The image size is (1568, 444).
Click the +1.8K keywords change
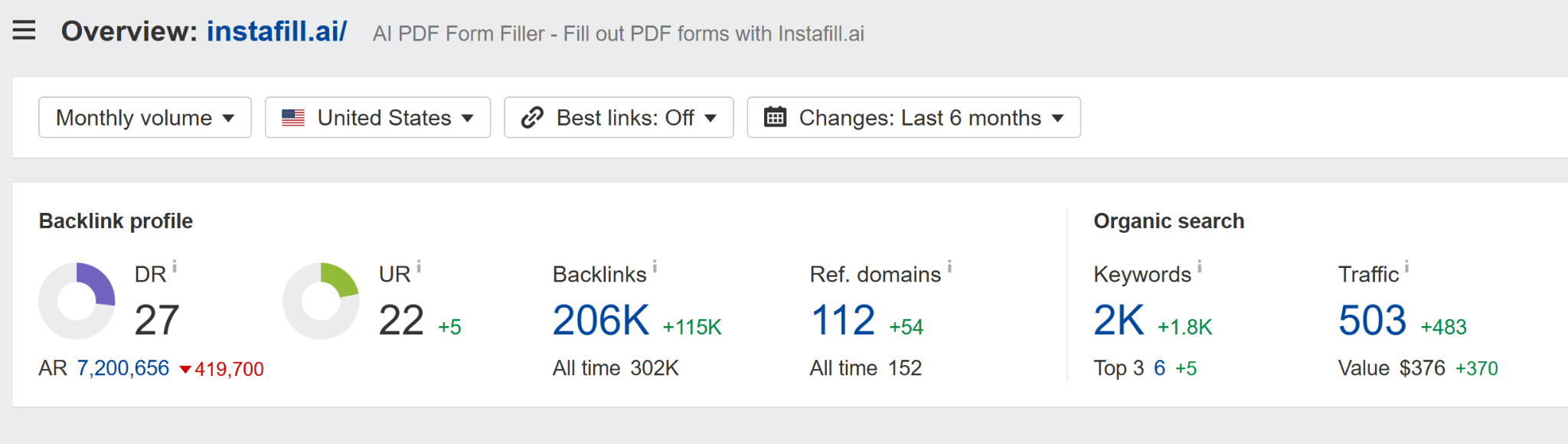(1185, 328)
